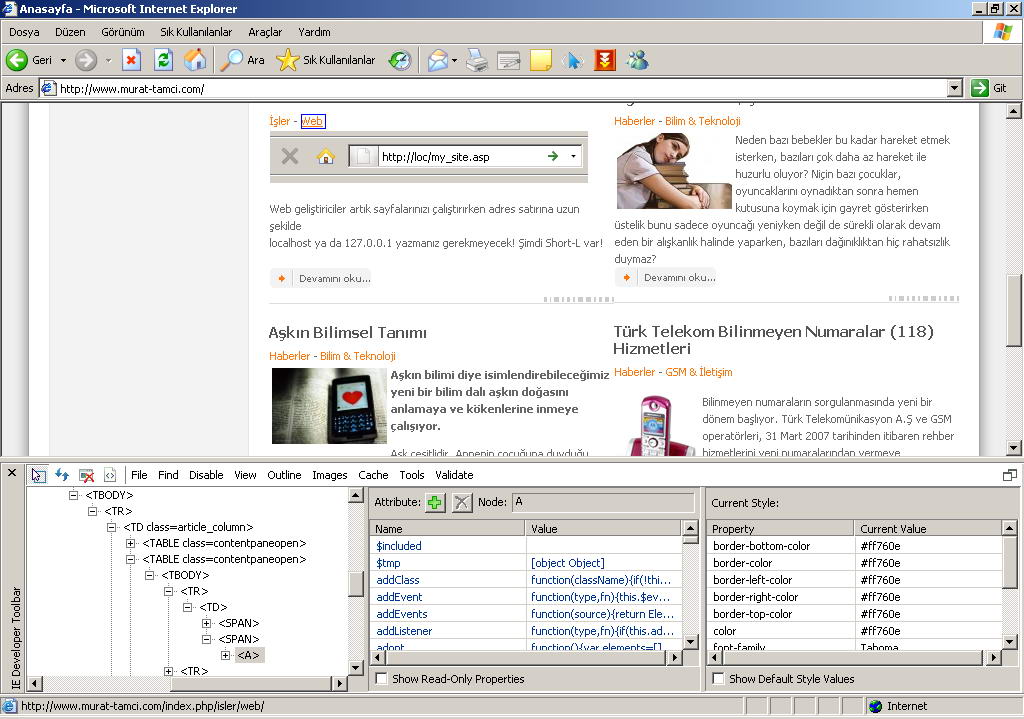This screenshot has width=1024, height=719.
Task: Open the Outline menu in Developer Toolbar
Action: [x=284, y=475]
